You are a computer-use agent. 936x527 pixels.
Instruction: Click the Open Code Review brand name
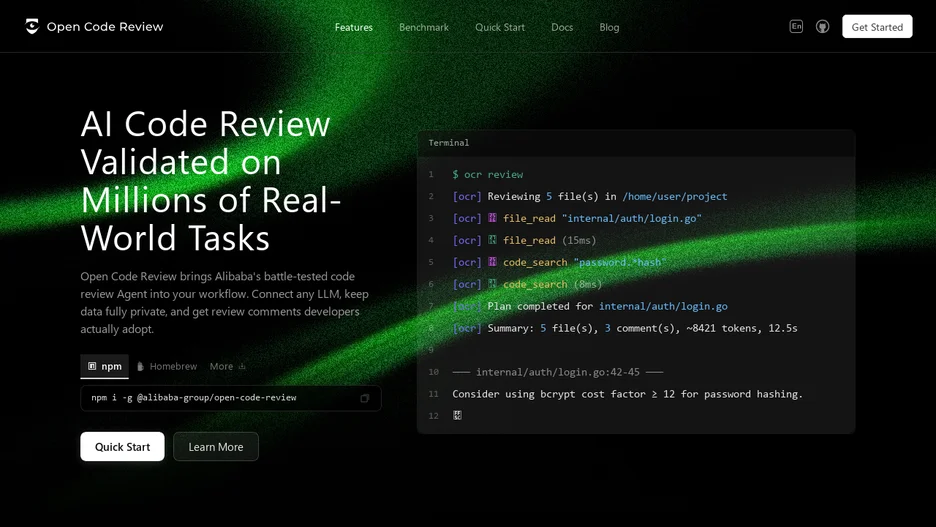[x=104, y=27]
